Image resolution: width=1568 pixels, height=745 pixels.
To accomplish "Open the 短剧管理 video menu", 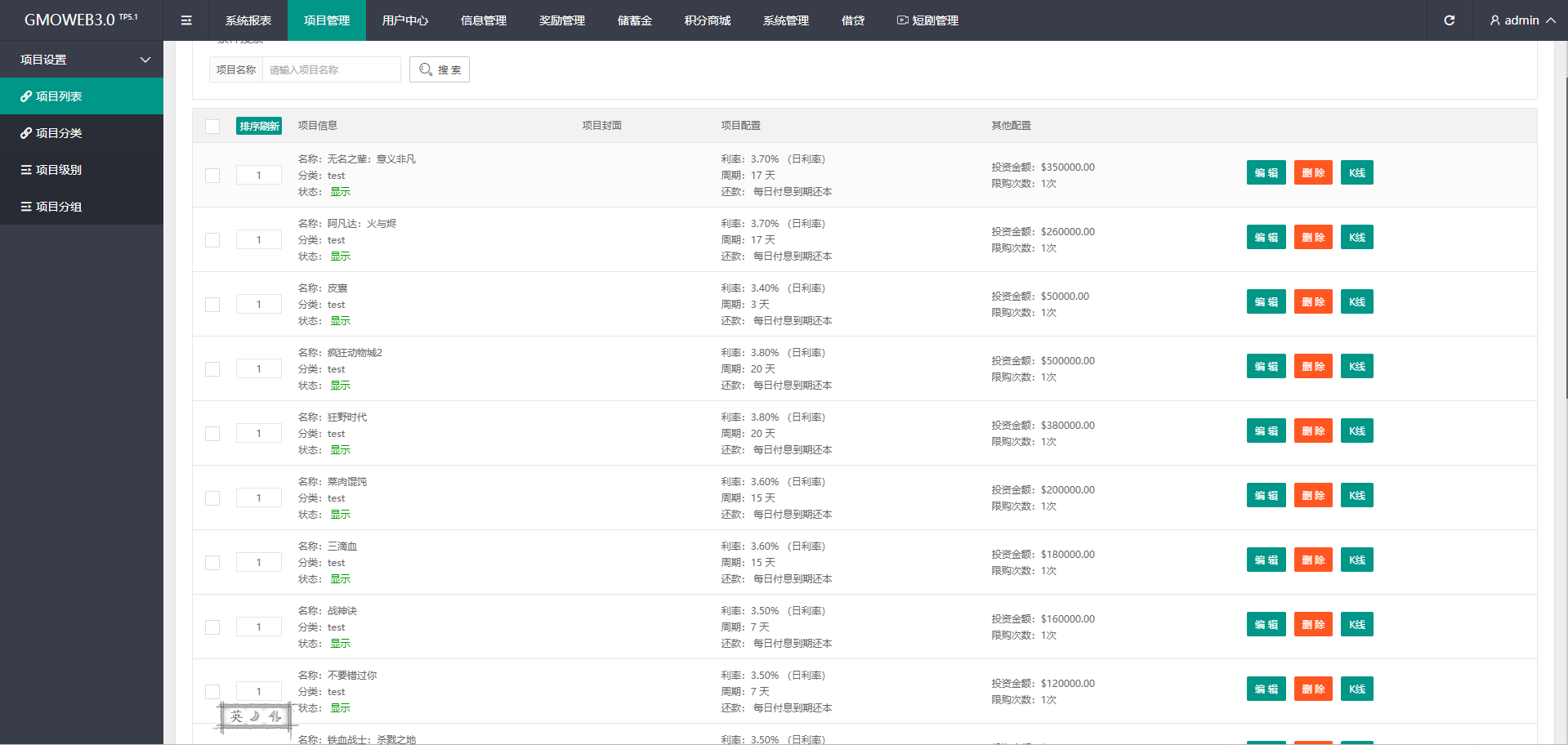I will tap(927, 20).
